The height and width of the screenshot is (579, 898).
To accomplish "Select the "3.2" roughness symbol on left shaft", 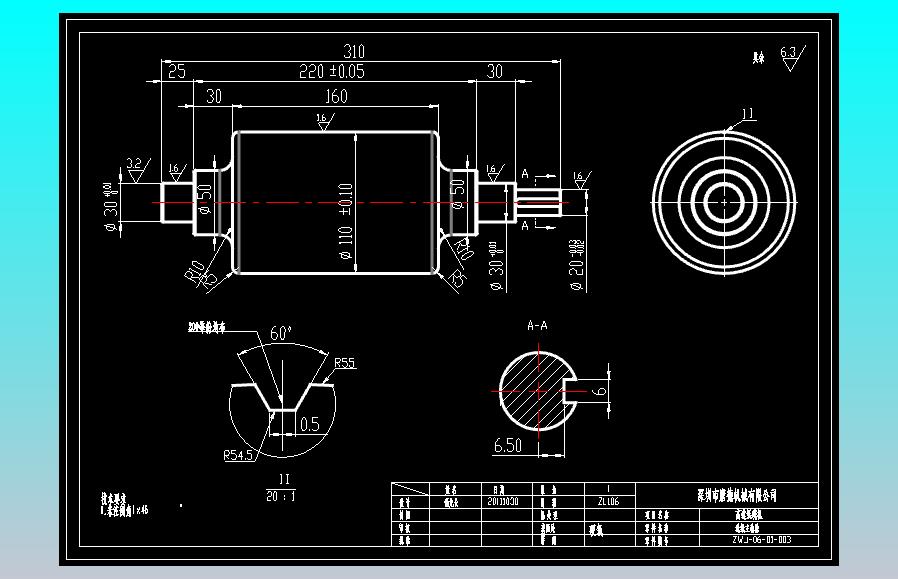I will (137, 170).
